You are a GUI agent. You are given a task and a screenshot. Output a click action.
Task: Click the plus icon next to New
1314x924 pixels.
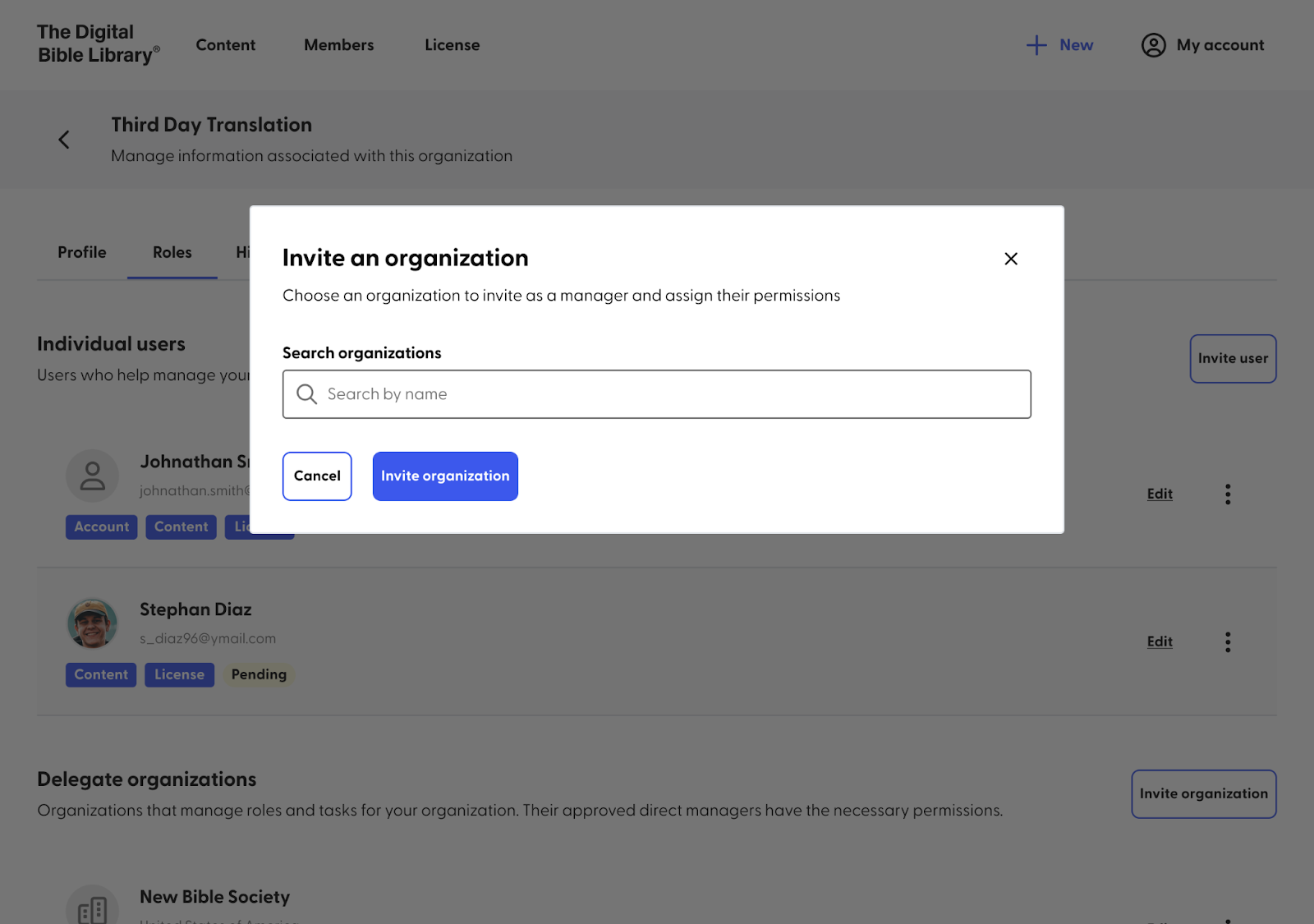pos(1036,45)
